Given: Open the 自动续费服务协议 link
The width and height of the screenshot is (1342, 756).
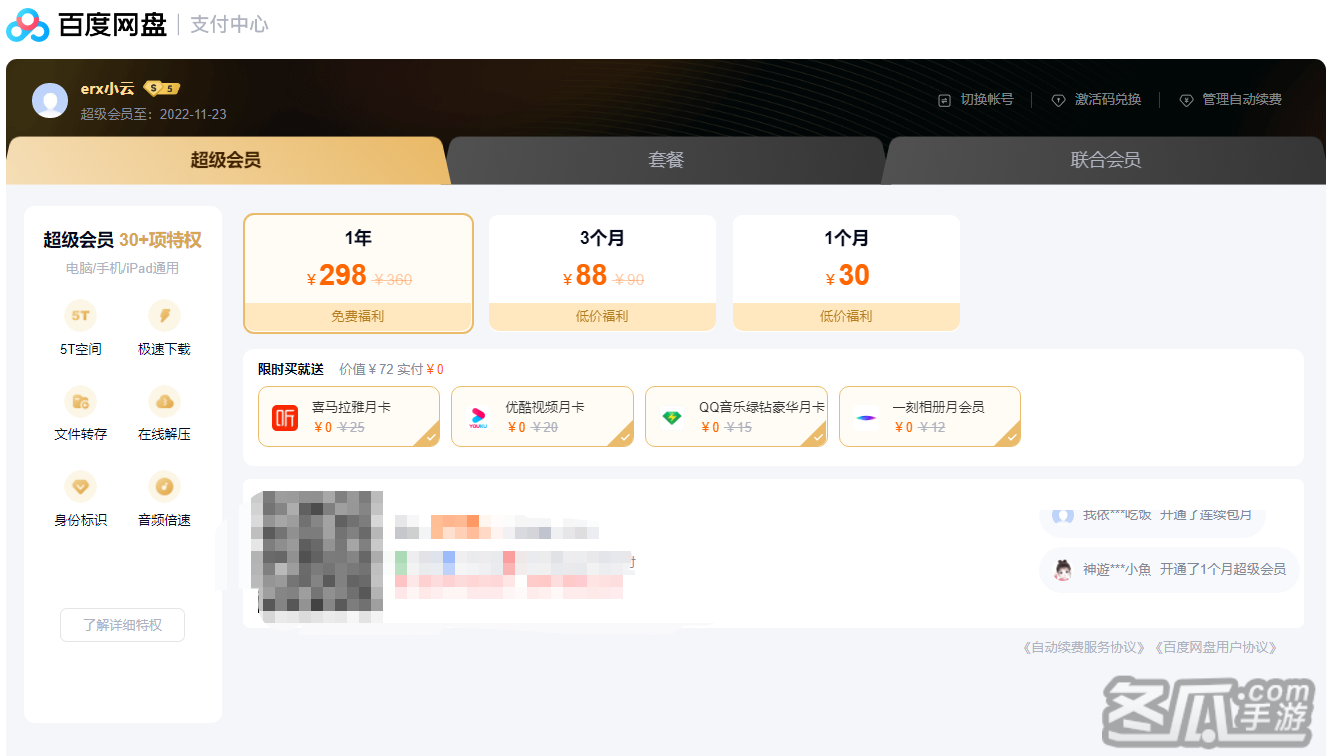Looking at the screenshot, I should (1084, 648).
